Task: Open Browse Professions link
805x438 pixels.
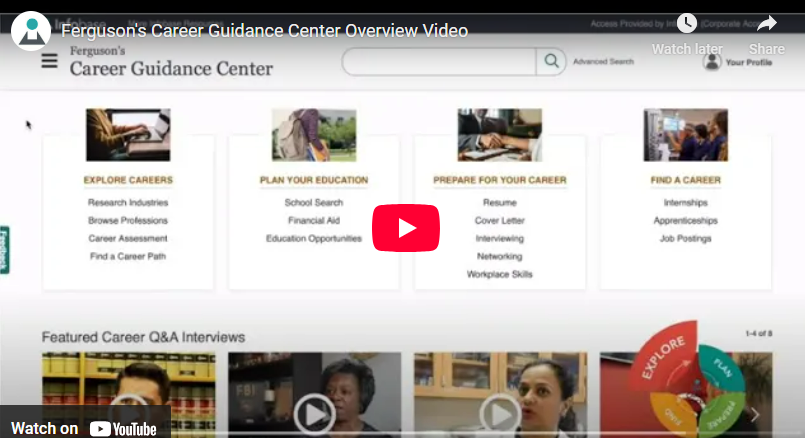Action: point(128,220)
